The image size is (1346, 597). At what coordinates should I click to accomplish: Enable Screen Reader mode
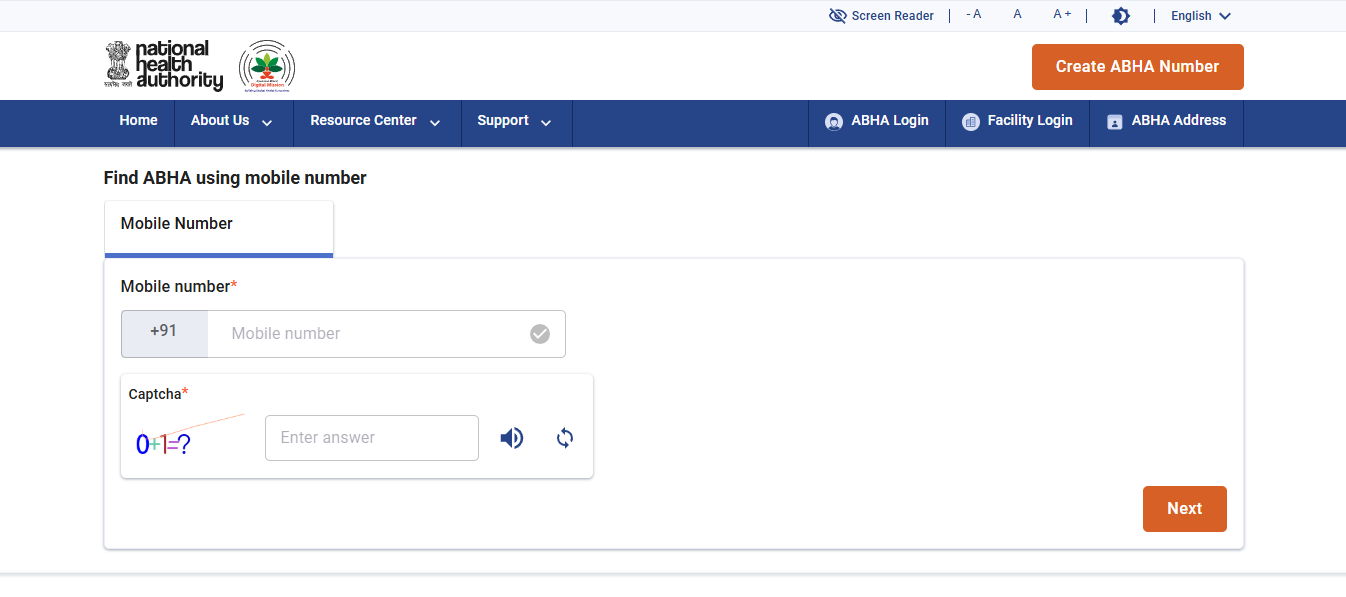tap(881, 16)
